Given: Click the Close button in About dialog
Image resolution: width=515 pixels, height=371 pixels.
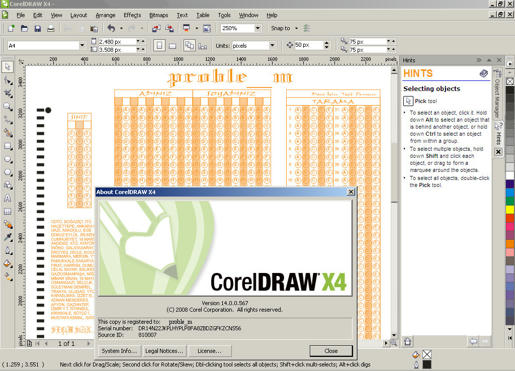Looking at the screenshot, I should (331, 351).
